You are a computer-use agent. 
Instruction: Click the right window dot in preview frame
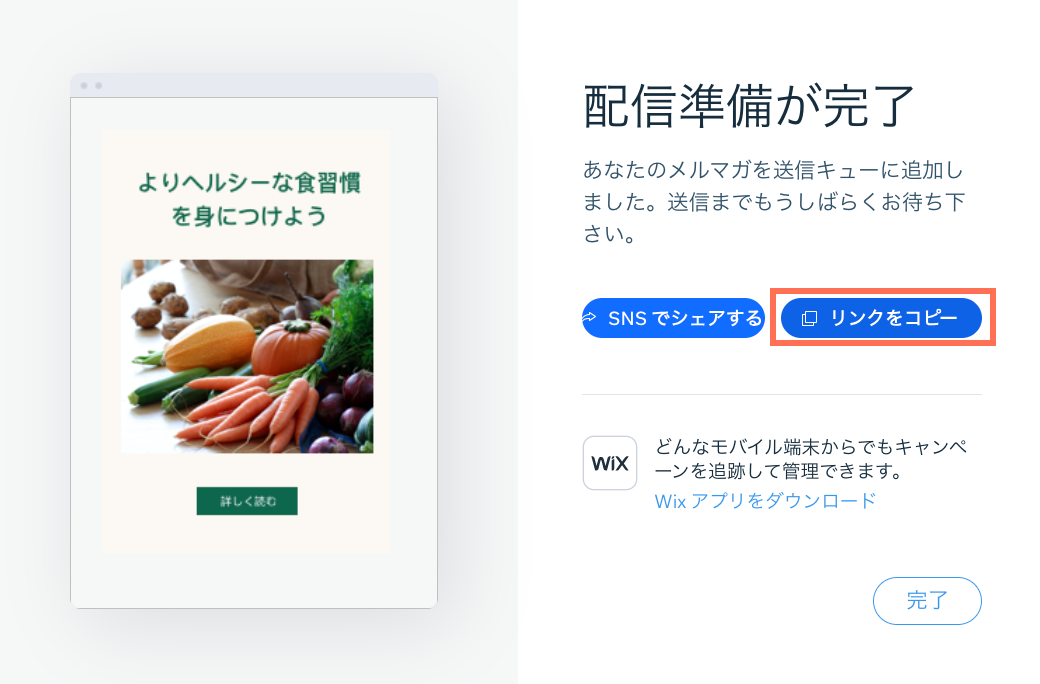97,85
